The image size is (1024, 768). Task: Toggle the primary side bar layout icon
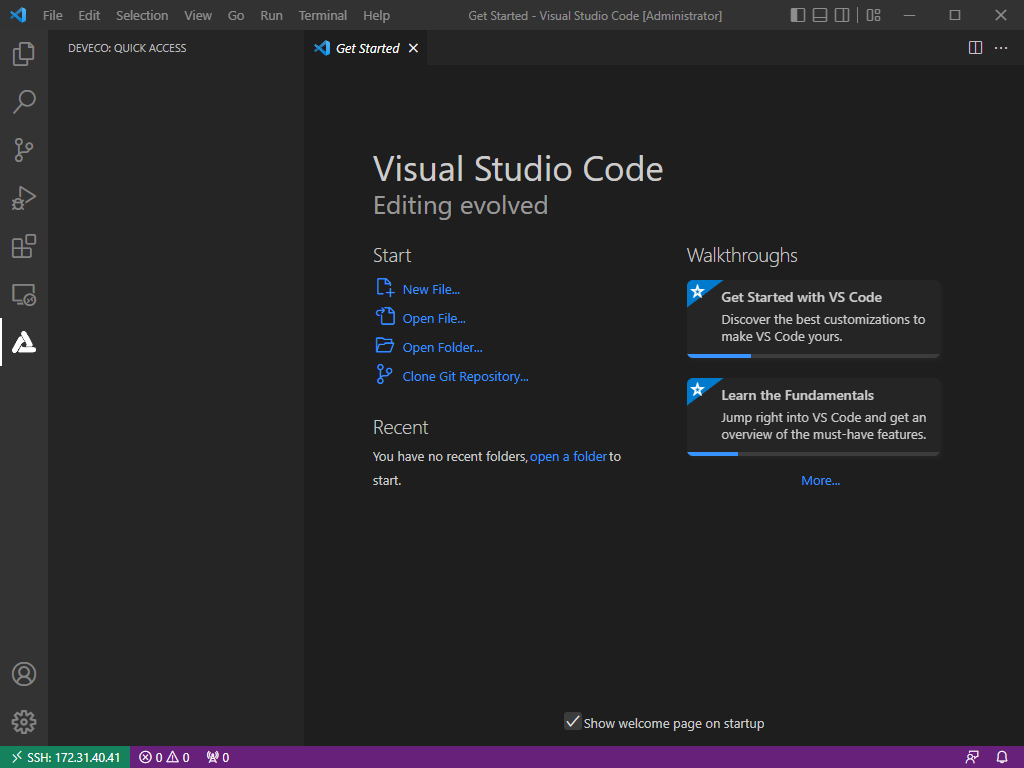797,15
